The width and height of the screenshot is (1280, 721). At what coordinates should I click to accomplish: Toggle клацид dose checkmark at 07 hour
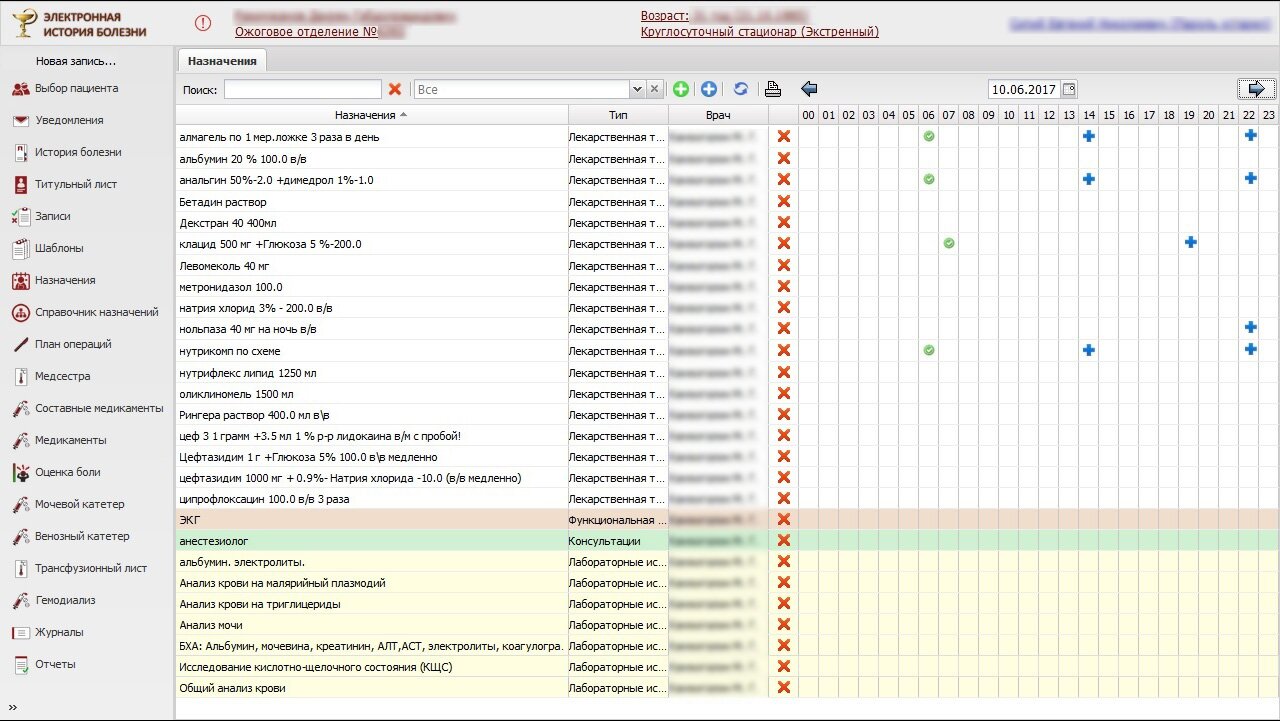click(x=949, y=243)
